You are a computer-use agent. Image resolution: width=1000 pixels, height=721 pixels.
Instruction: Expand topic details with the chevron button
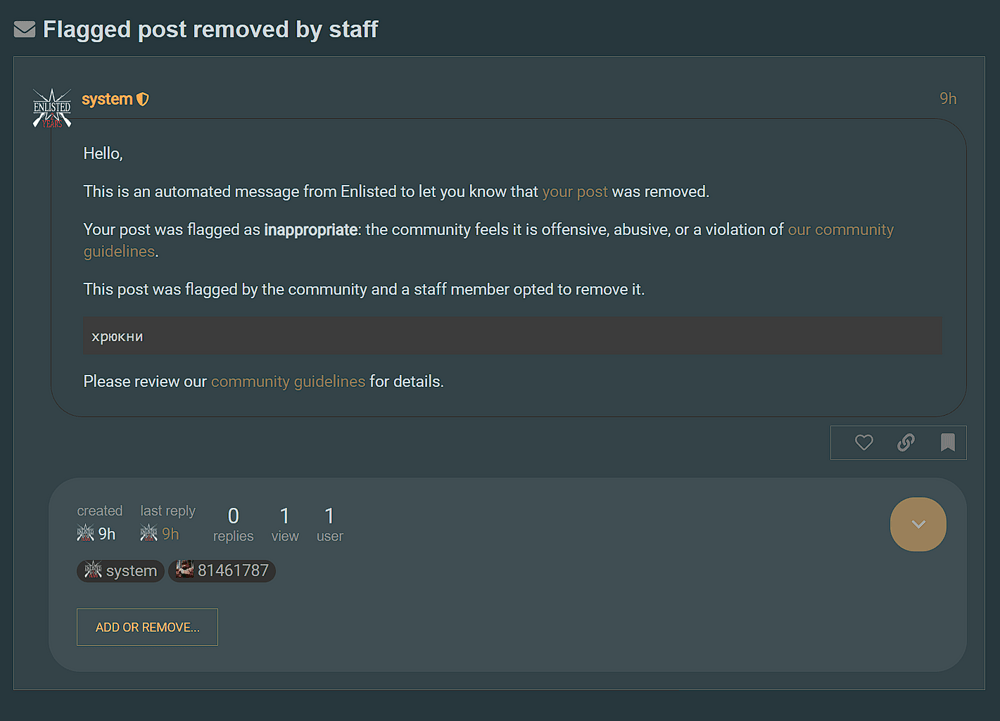point(918,524)
